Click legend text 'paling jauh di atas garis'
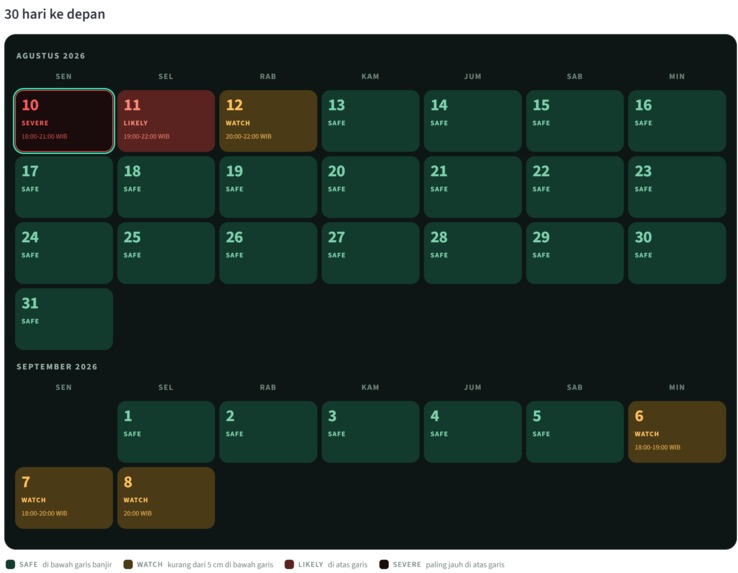This screenshot has height=573, width=738. 465,564
